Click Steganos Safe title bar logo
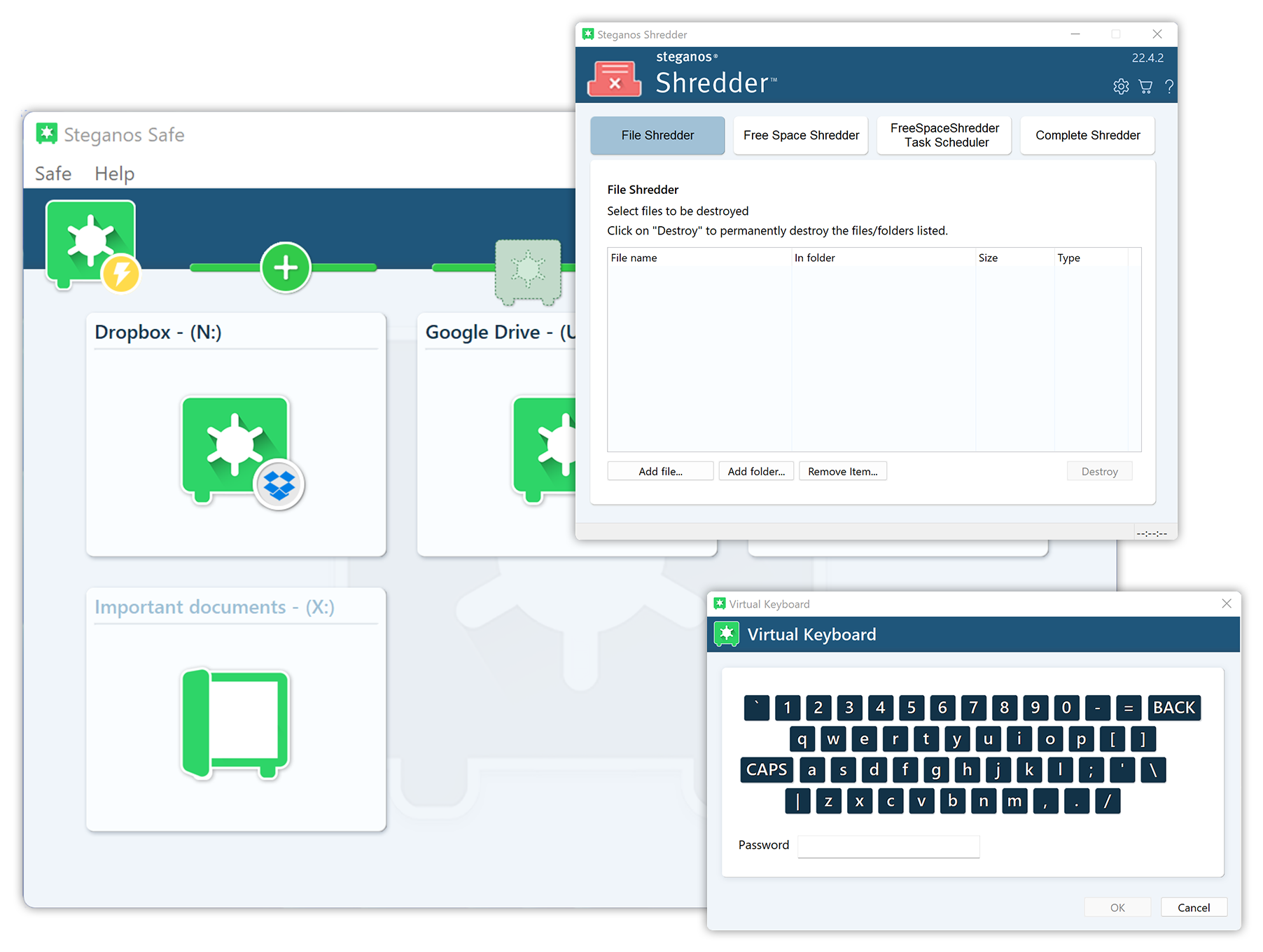1263x952 pixels. click(47, 133)
